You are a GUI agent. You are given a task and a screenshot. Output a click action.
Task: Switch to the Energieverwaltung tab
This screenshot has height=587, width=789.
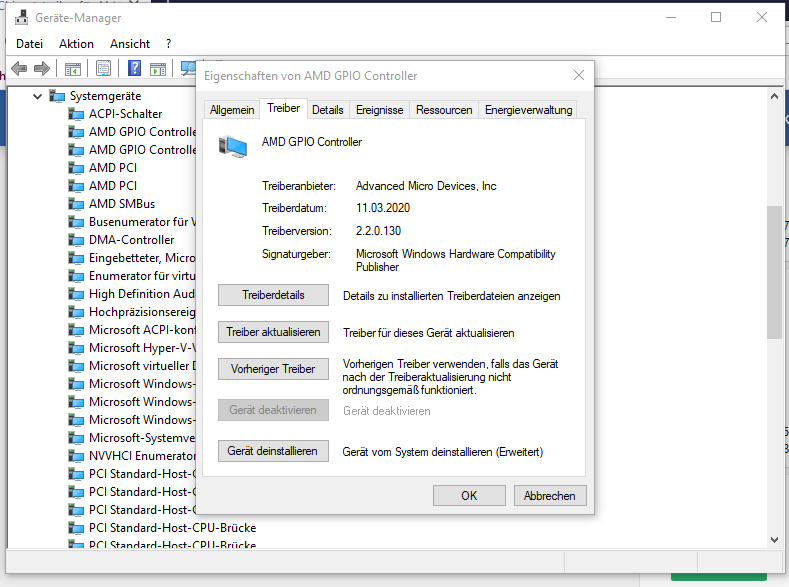[528, 110]
